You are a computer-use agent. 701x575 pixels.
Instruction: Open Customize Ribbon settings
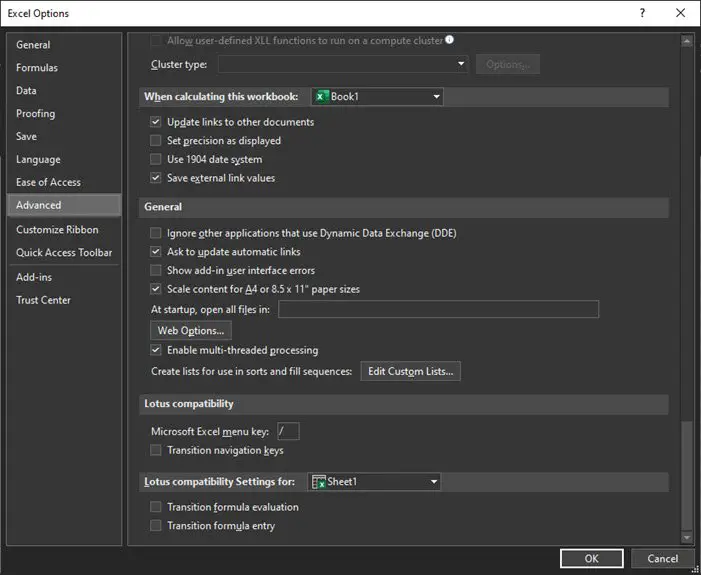click(64, 230)
